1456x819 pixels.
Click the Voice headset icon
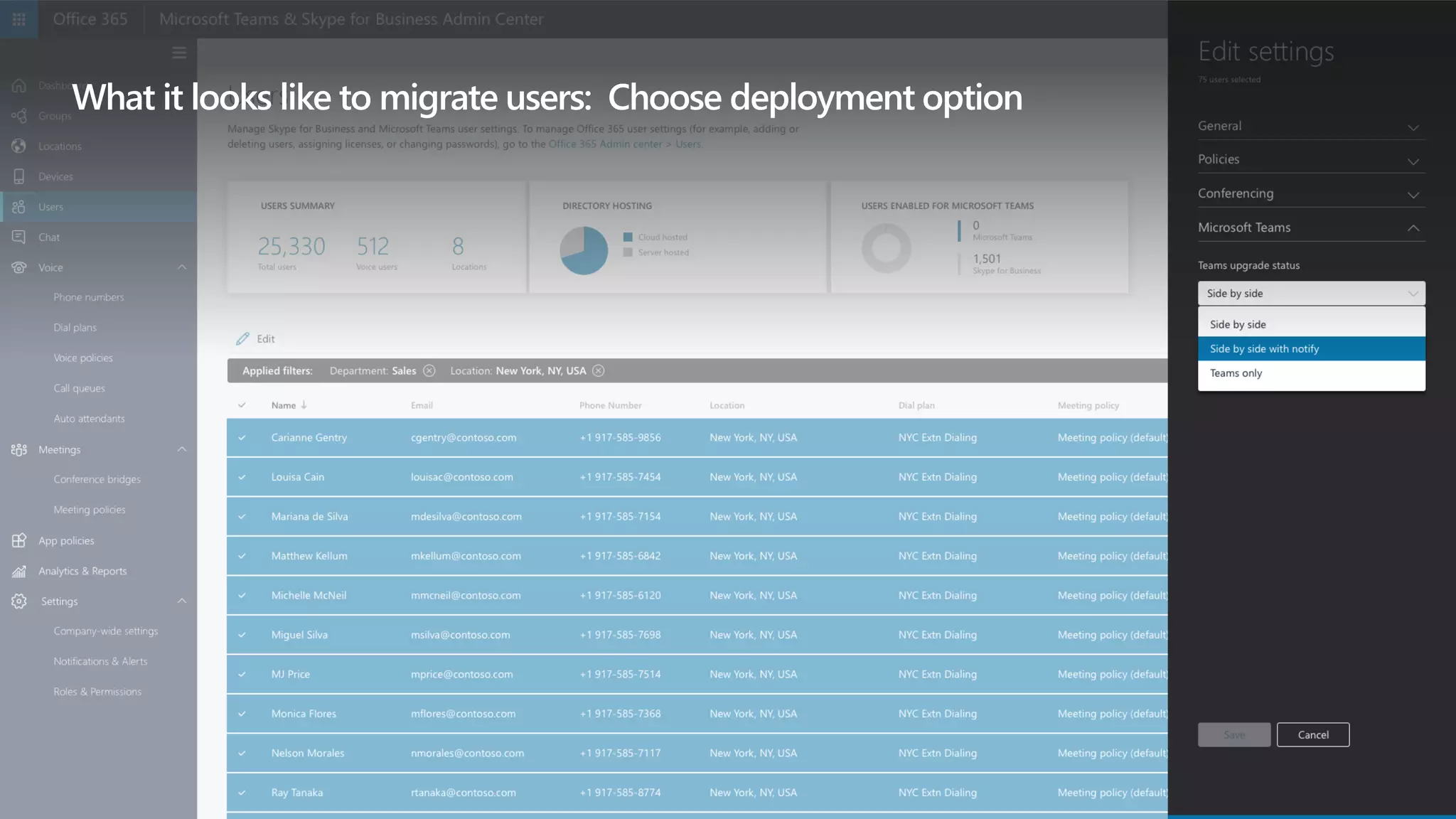pyautogui.click(x=19, y=267)
